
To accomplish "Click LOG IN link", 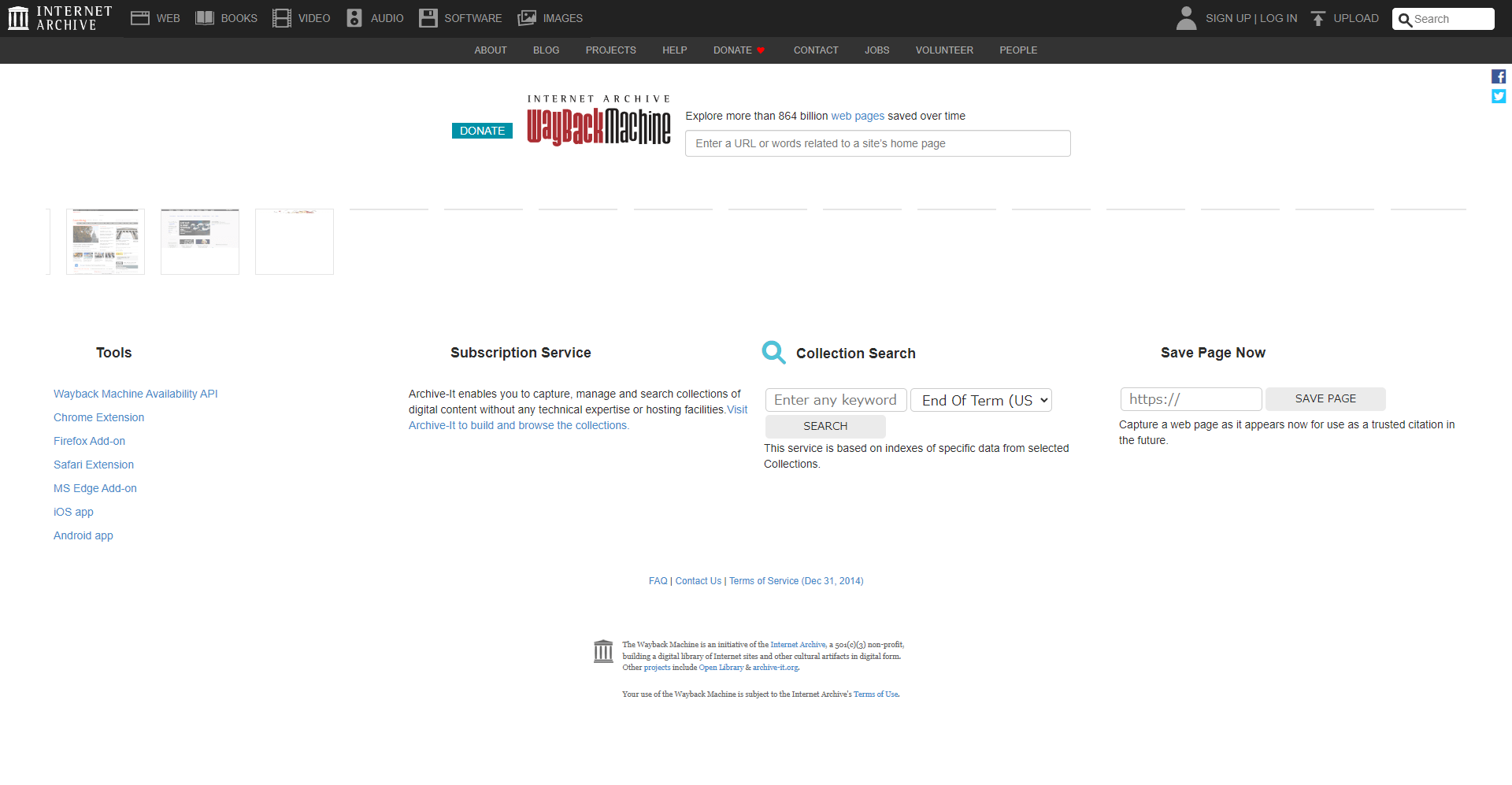I will (1278, 18).
